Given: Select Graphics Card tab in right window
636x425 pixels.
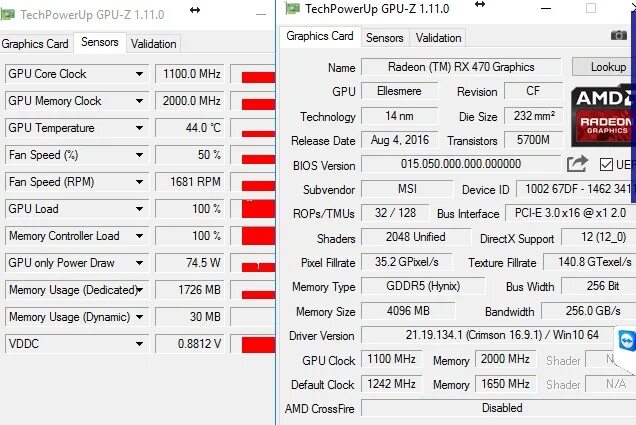Looking at the screenshot, I should pos(320,36).
